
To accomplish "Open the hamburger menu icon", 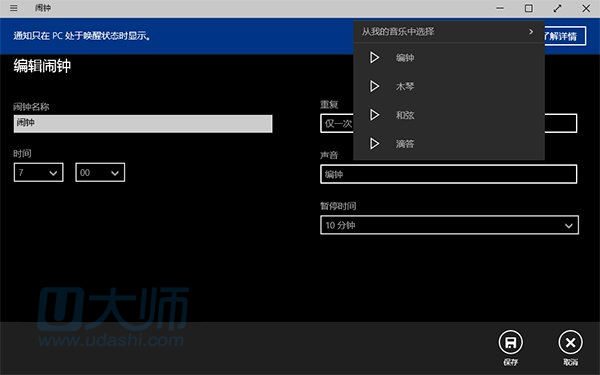I will (14, 8).
